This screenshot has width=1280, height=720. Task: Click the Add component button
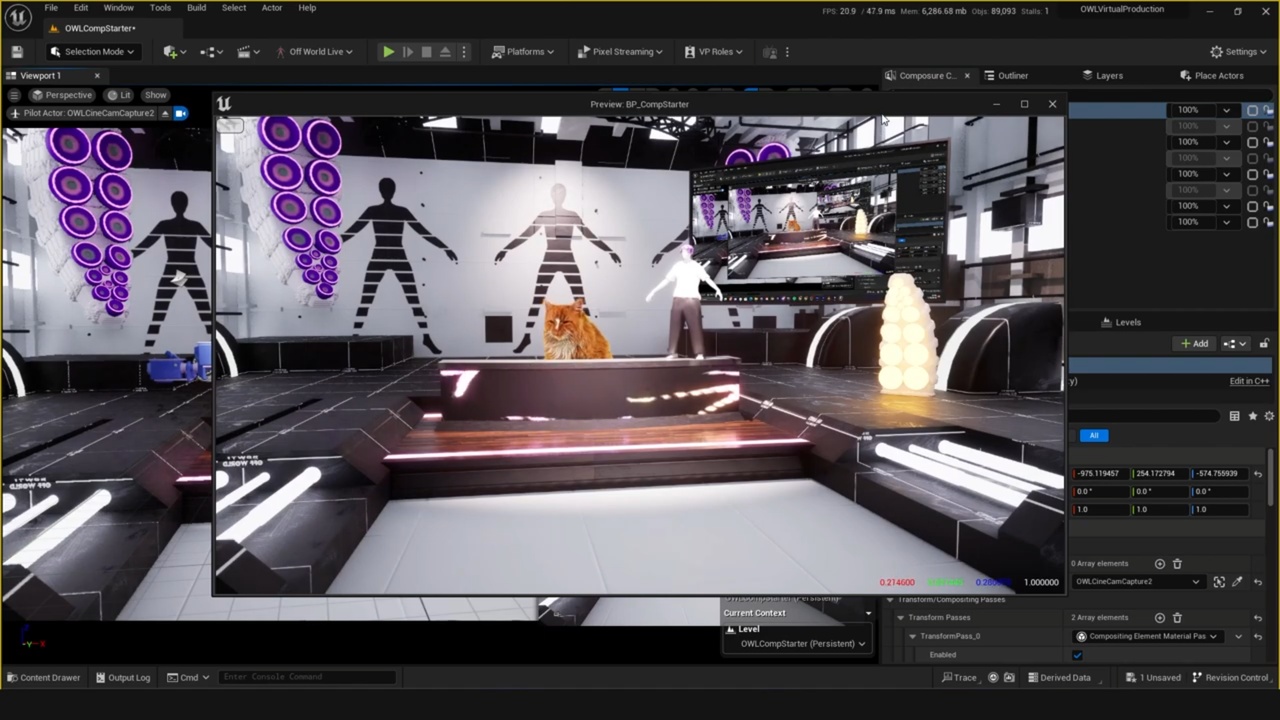click(x=1195, y=344)
